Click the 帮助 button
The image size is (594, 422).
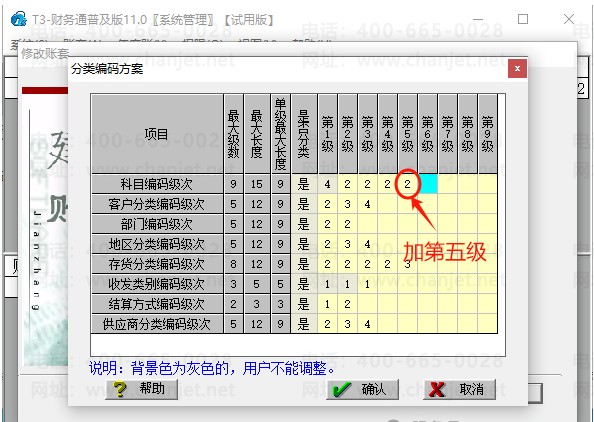141,389
